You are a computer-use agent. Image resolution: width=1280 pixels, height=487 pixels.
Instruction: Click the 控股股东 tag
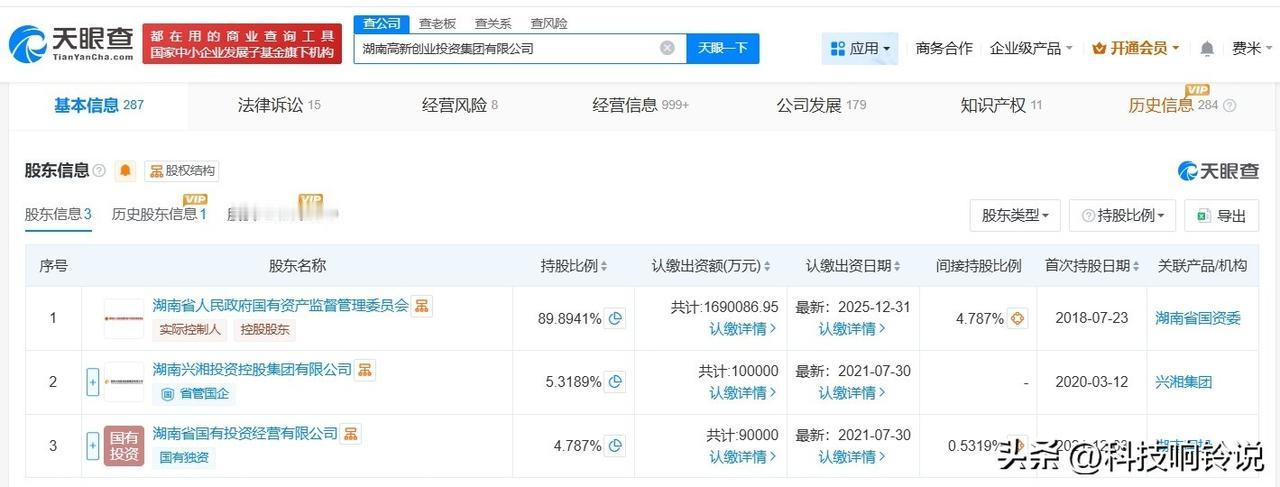click(x=265, y=330)
